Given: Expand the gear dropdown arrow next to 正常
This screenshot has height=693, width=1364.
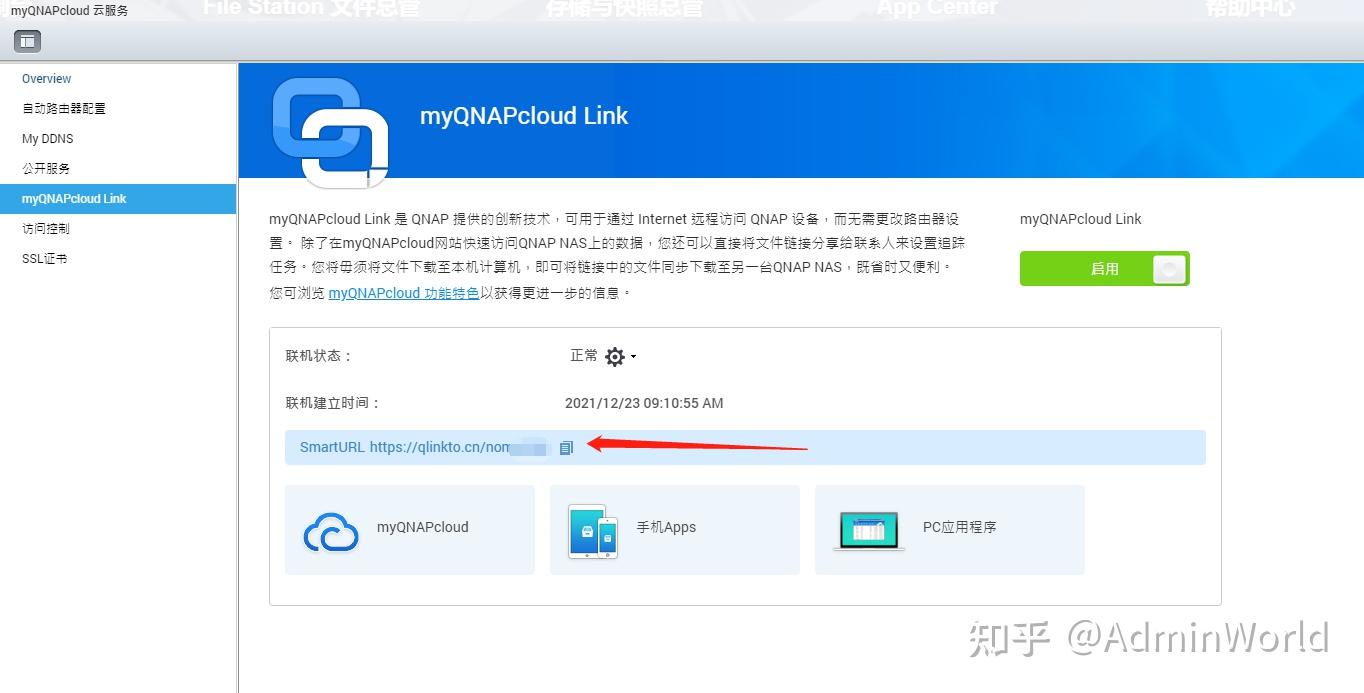Looking at the screenshot, I should point(634,356).
